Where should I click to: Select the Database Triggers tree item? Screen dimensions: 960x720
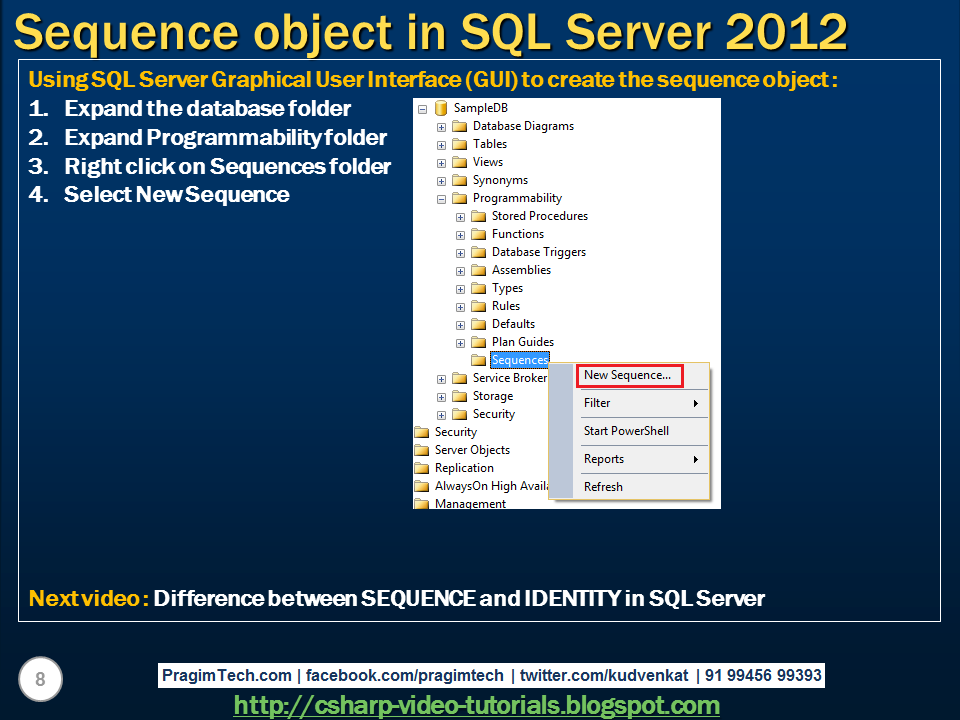pos(539,252)
